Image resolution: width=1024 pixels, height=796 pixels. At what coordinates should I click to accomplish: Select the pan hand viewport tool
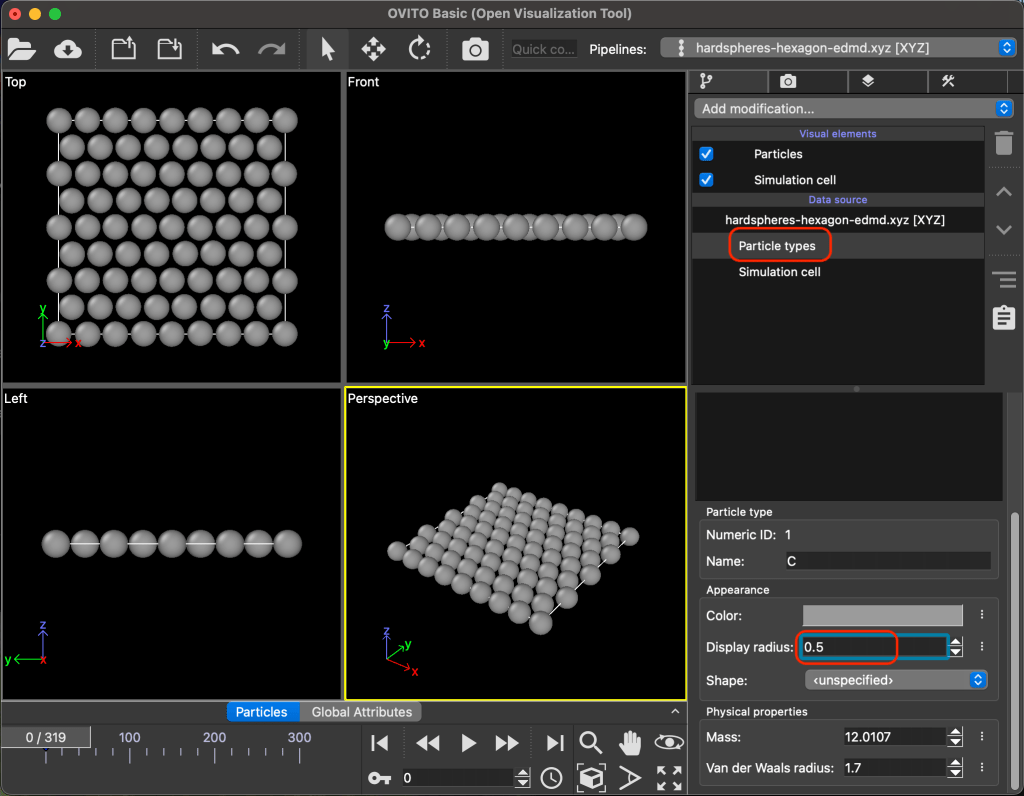tap(630, 743)
